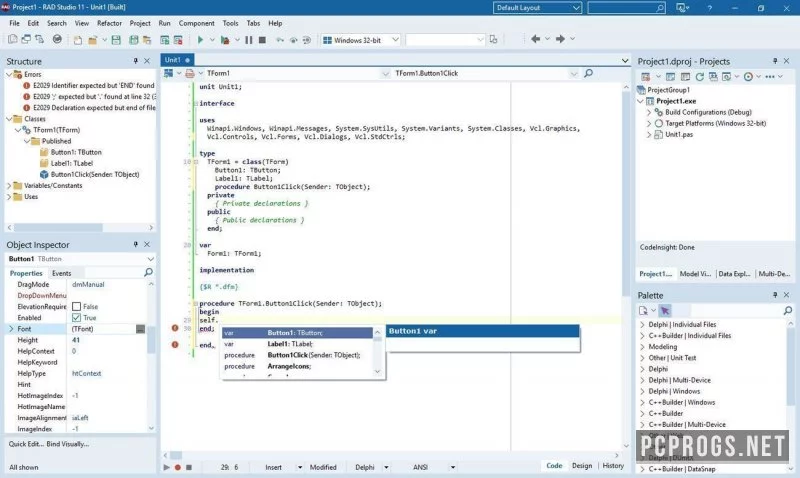Pin the Structure panel

(136, 61)
